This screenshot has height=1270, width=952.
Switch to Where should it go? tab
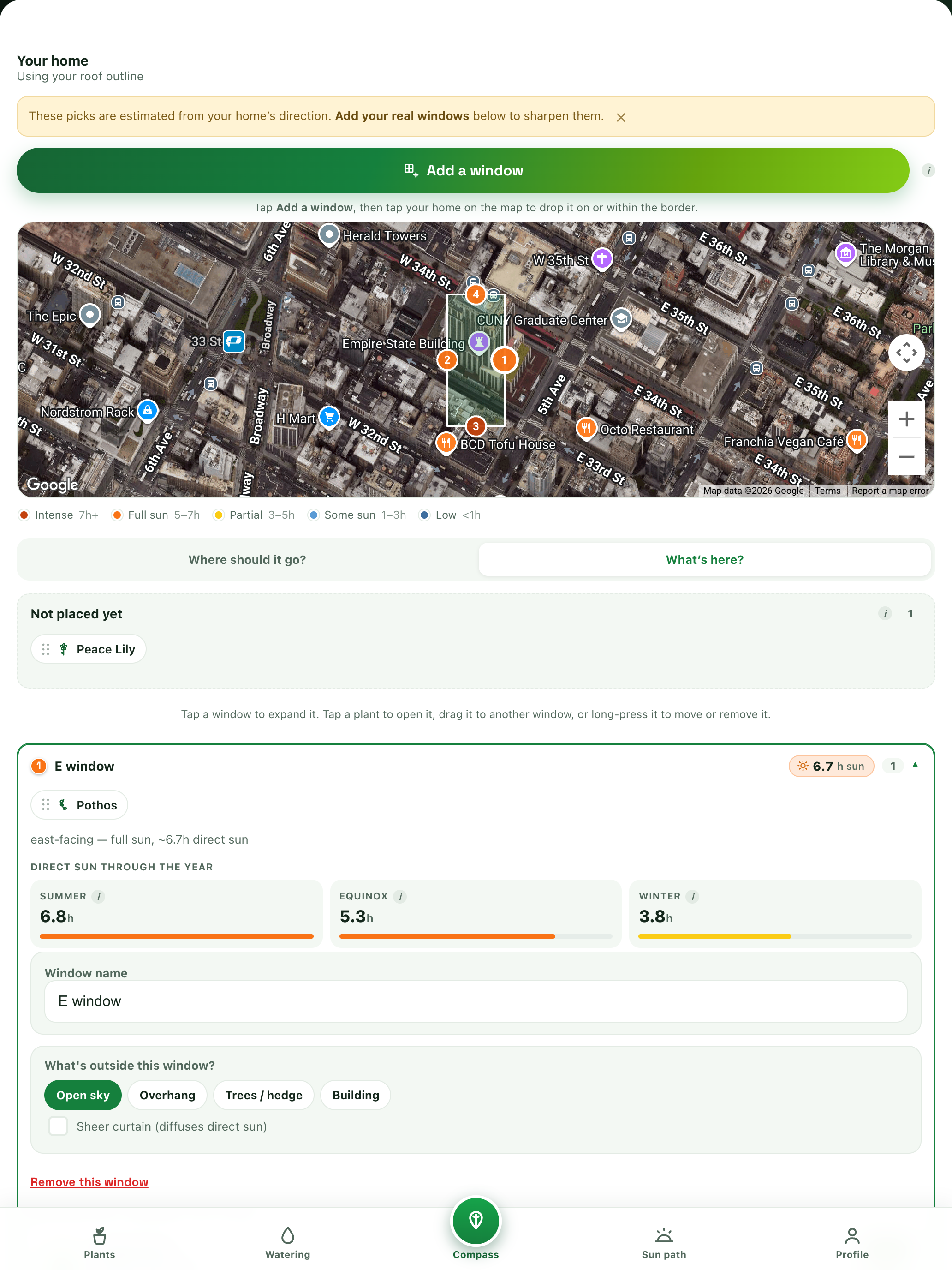pyautogui.click(x=247, y=560)
